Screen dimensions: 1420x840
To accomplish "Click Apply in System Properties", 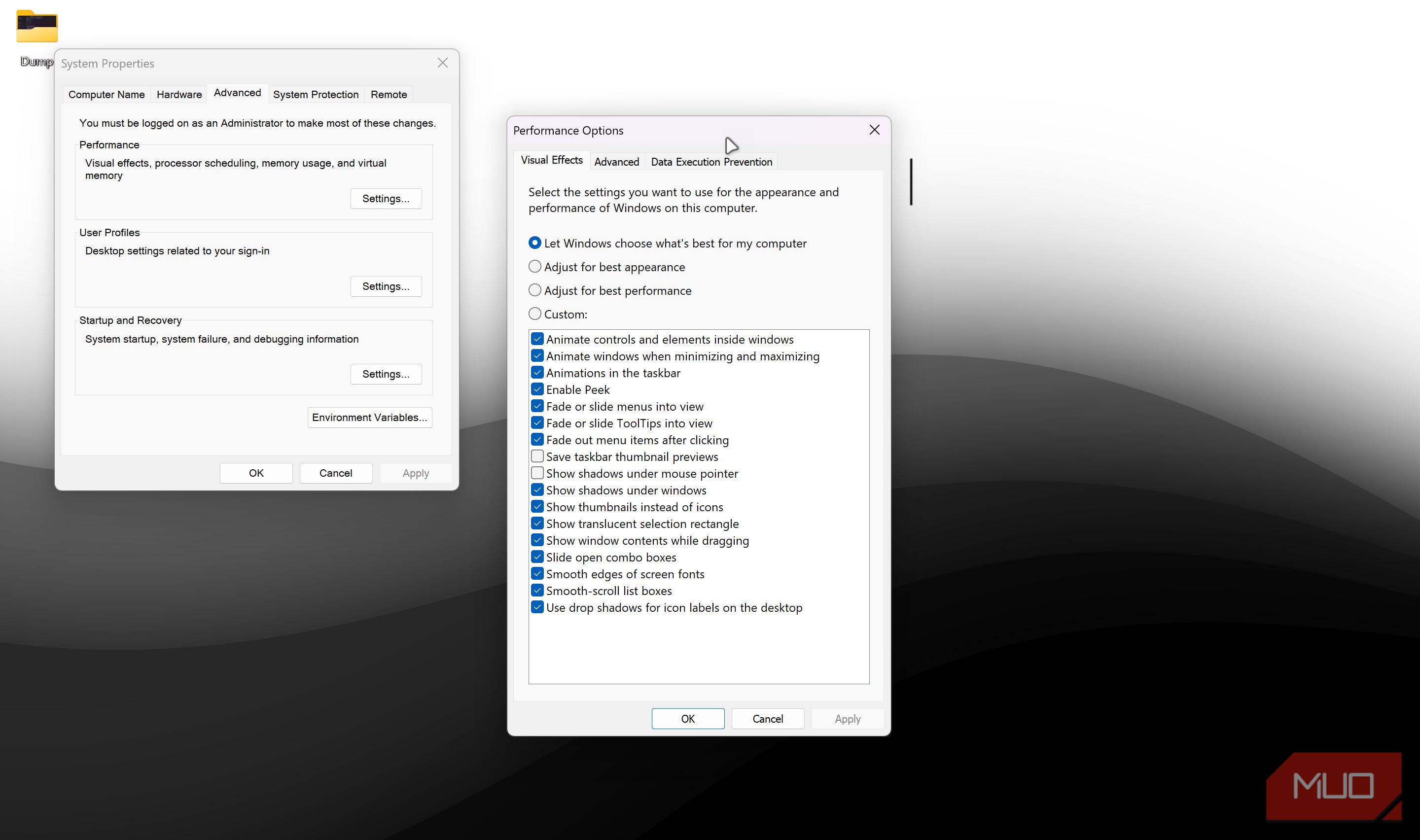I will [x=416, y=473].
